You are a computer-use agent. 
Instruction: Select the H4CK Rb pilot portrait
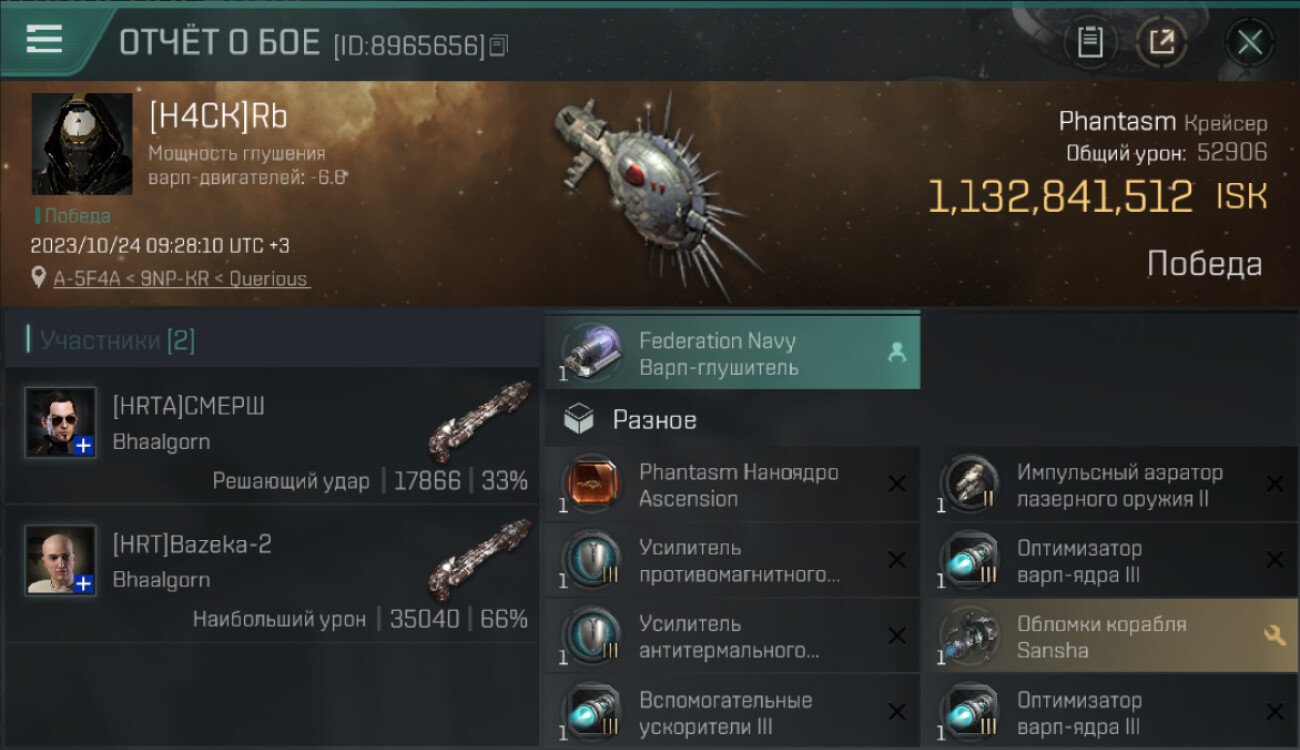click(82, 144)
